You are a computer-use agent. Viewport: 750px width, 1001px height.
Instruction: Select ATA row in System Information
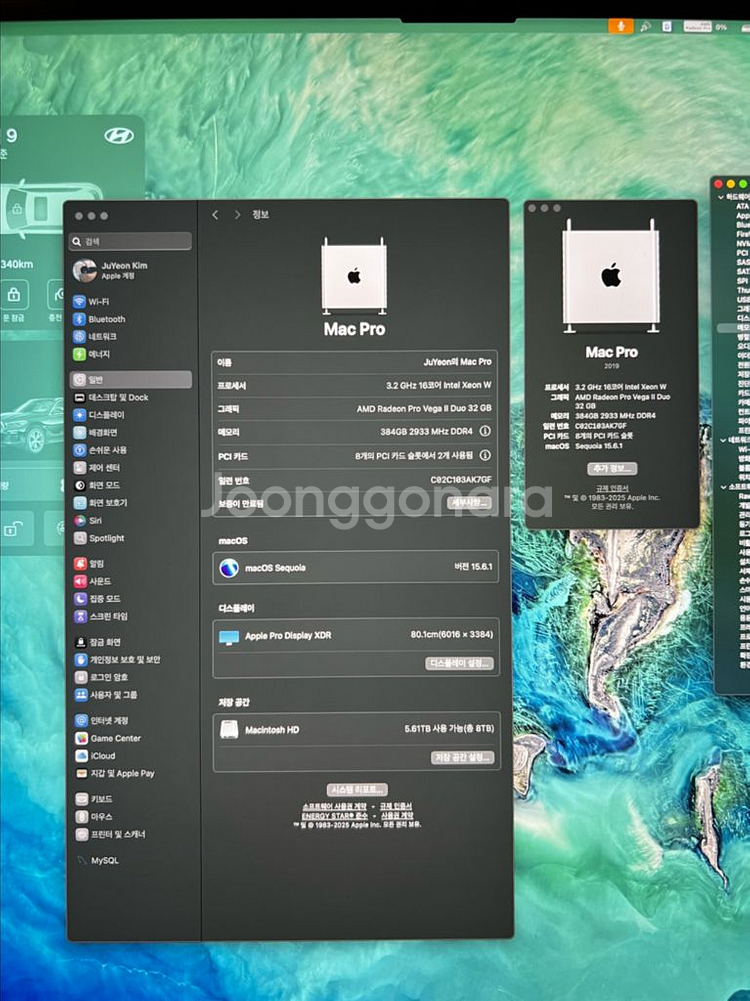742,206
